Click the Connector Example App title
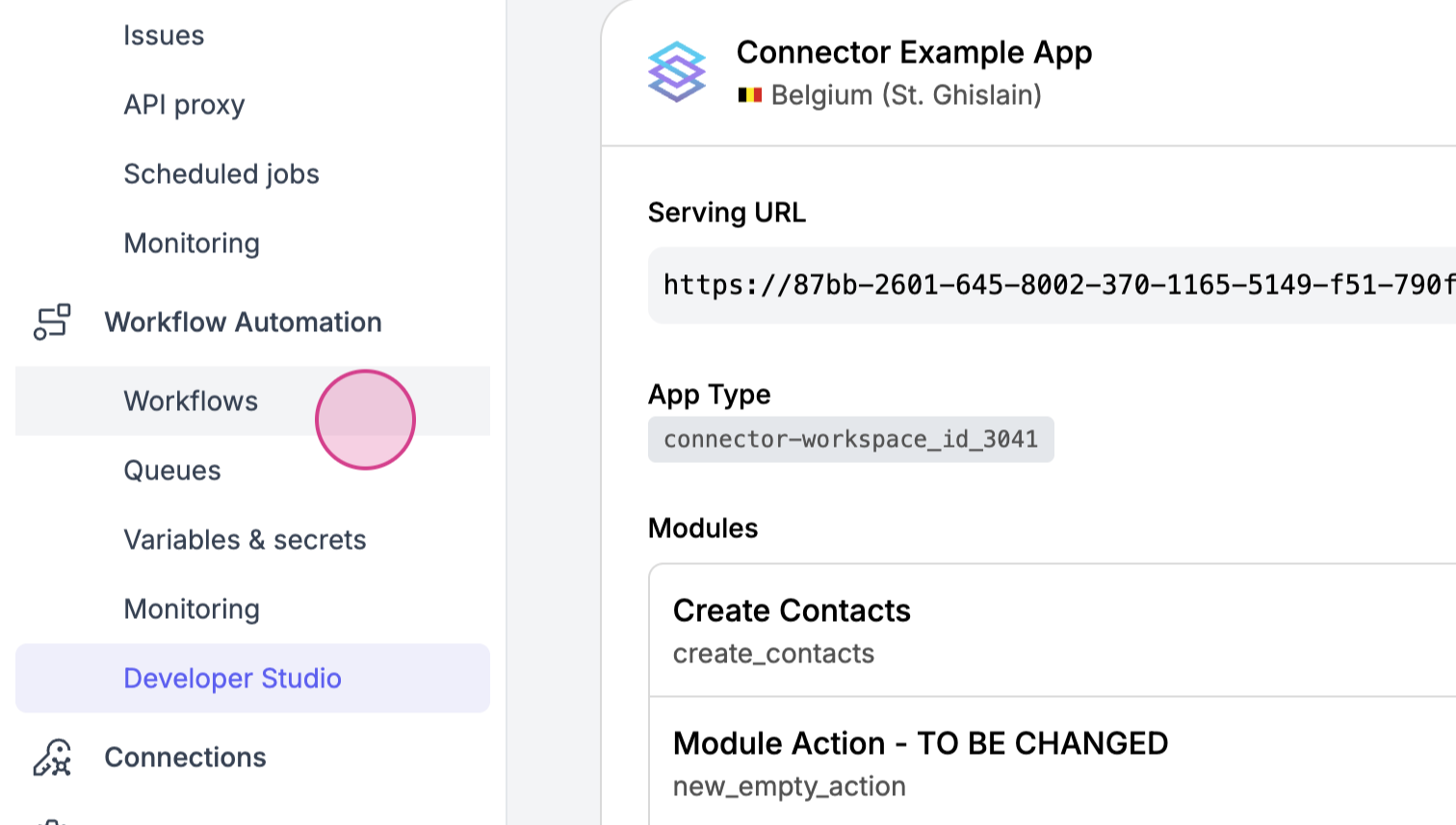1456x825 pixels. (x=914, y=52)
